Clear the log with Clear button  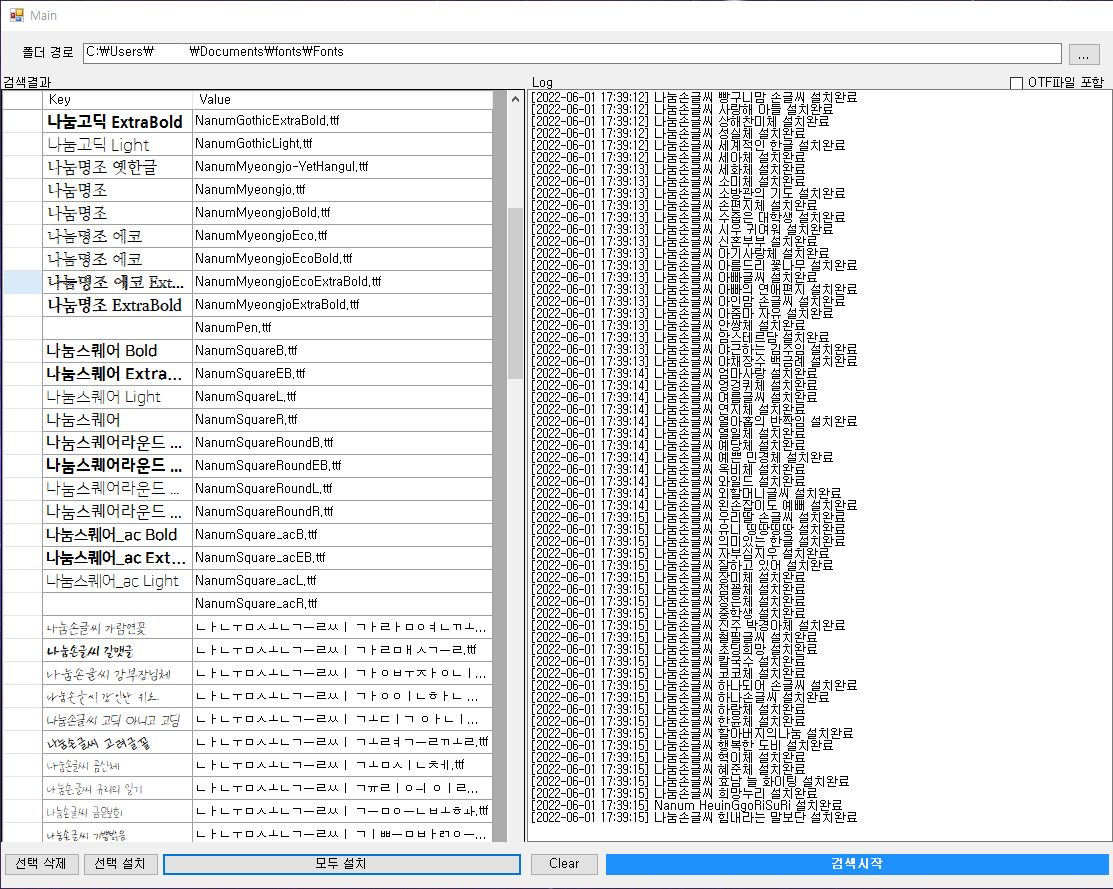564,863
